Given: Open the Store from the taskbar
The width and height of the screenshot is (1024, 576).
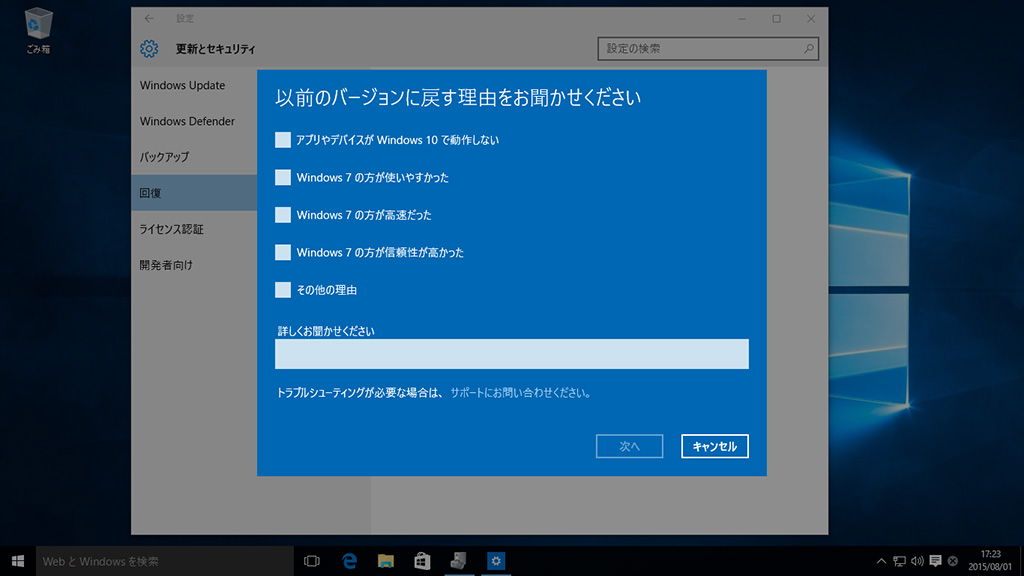Looking at the screenshot, I should (423, 561).
